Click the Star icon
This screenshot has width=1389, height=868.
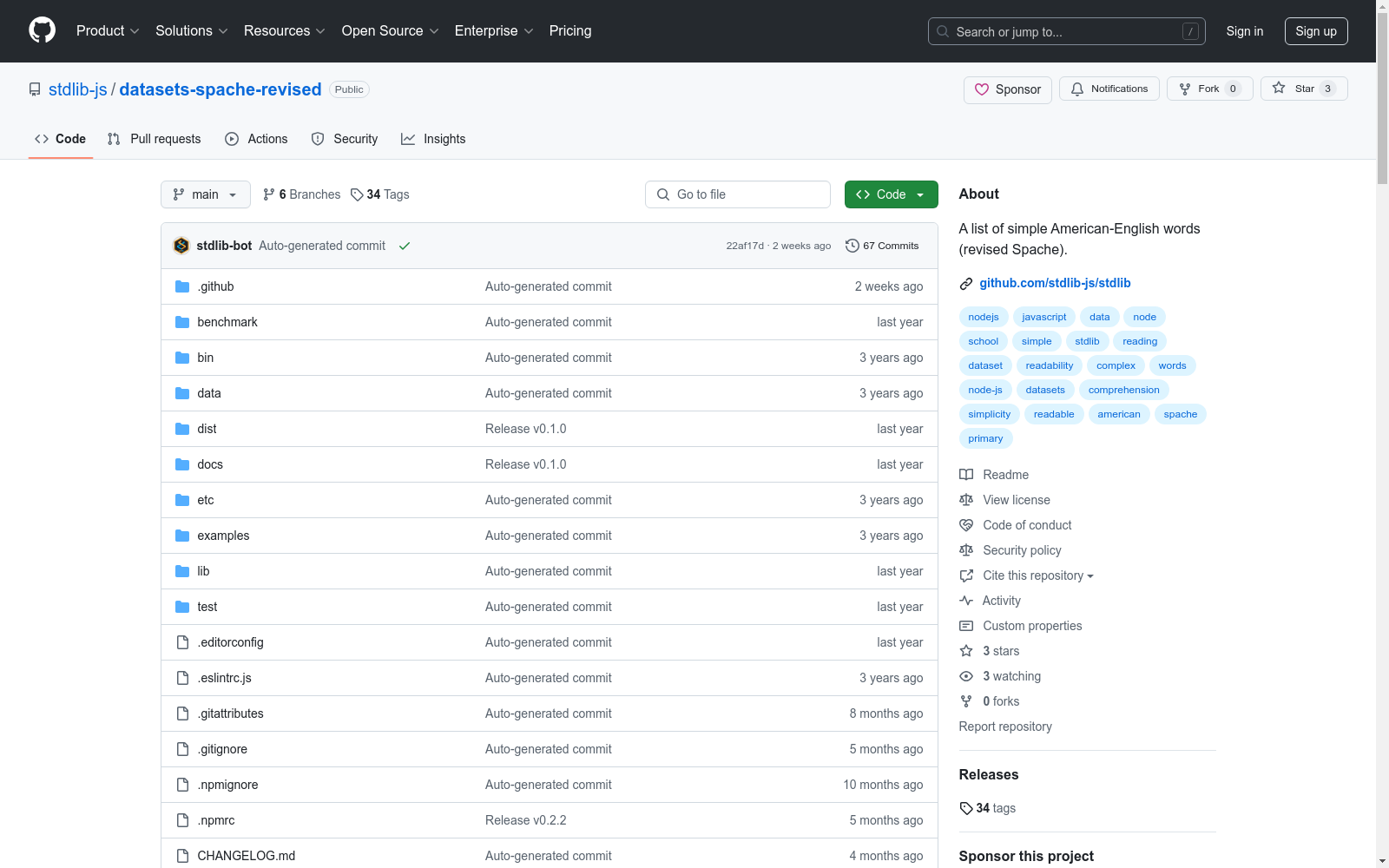click(1279, 88)
